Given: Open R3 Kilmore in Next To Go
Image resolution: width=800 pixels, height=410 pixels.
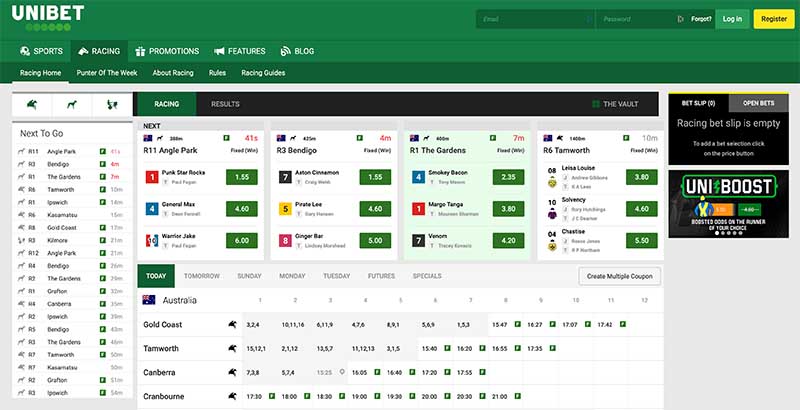Looking at the screenshot, I should pyautogui.click(x=71, y=240).
